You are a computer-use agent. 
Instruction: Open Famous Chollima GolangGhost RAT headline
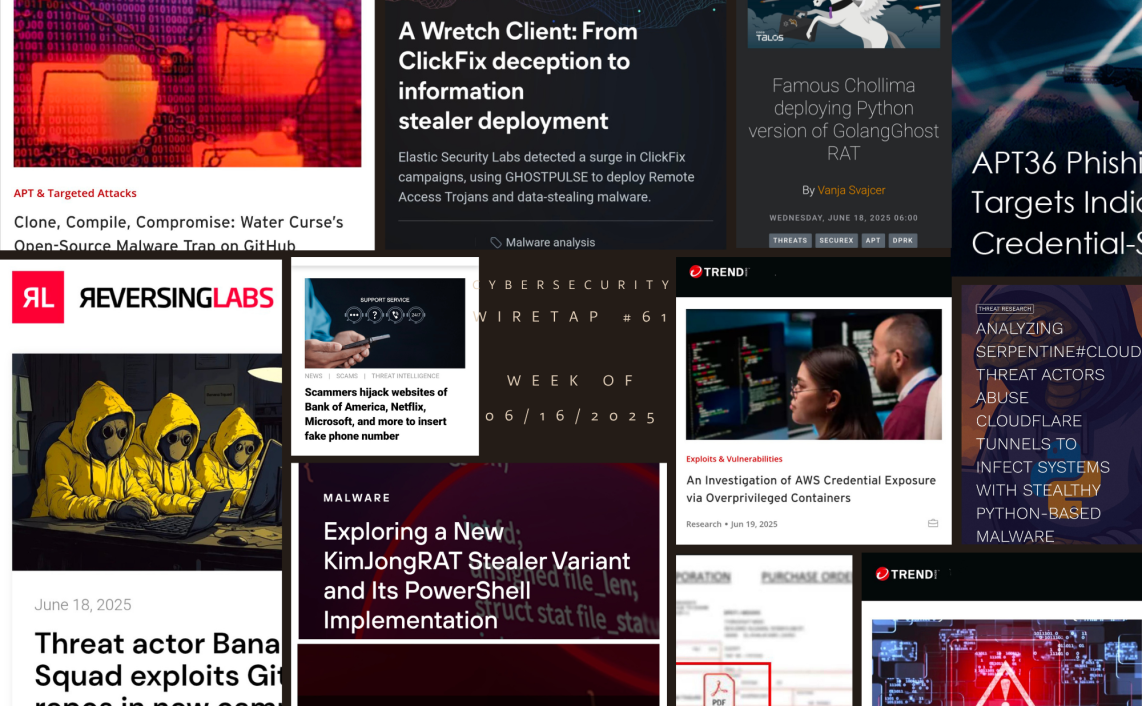(x=843, y=119)
